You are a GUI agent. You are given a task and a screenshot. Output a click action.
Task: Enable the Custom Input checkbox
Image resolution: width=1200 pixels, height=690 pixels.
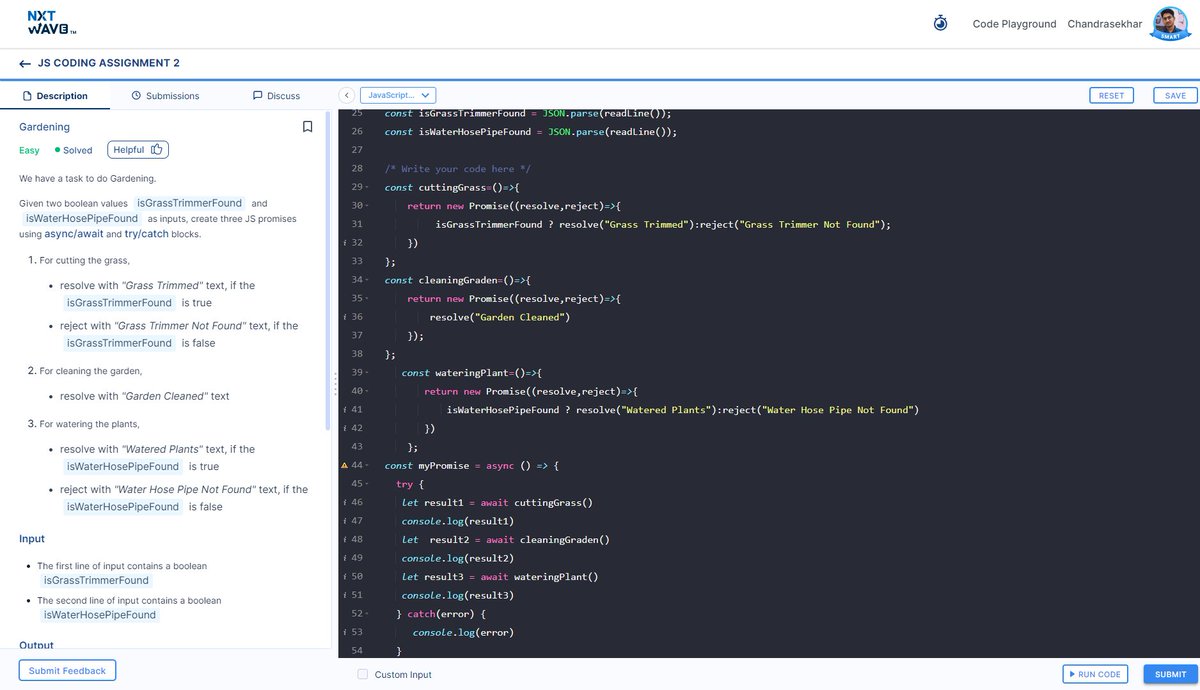click(x=363, y=674)
